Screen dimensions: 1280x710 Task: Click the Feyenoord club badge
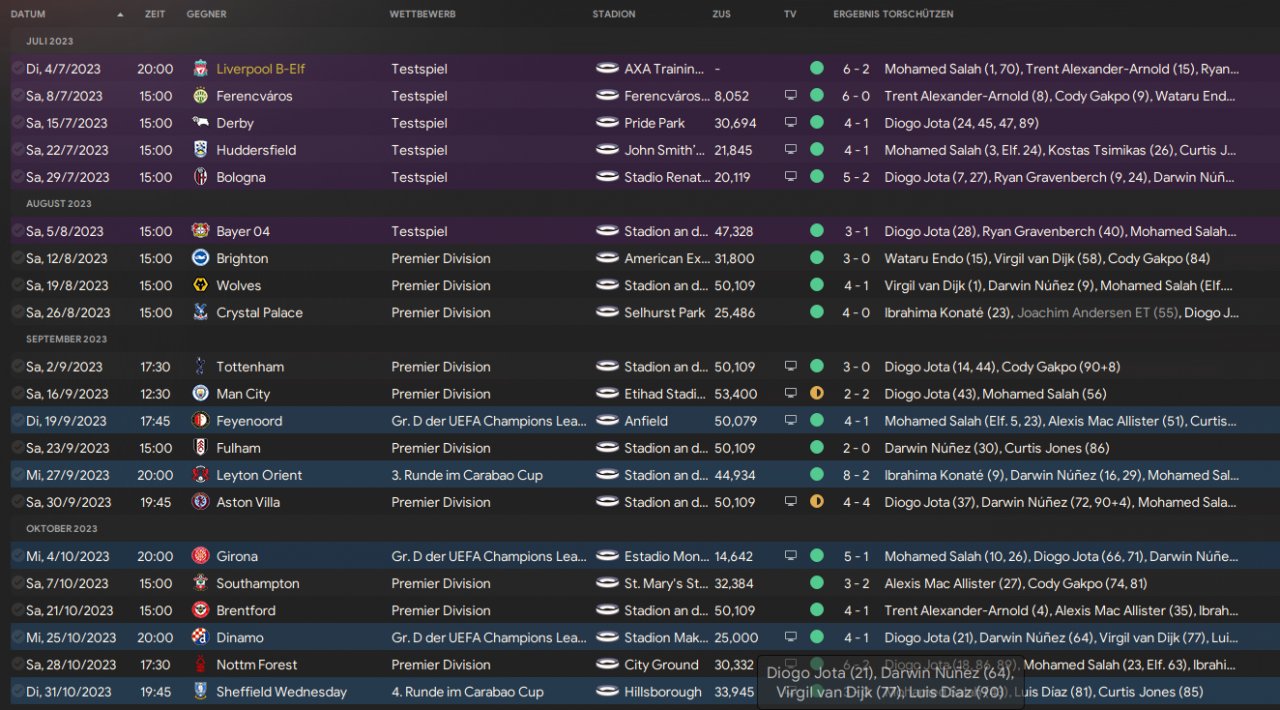(x=200, y=421)
